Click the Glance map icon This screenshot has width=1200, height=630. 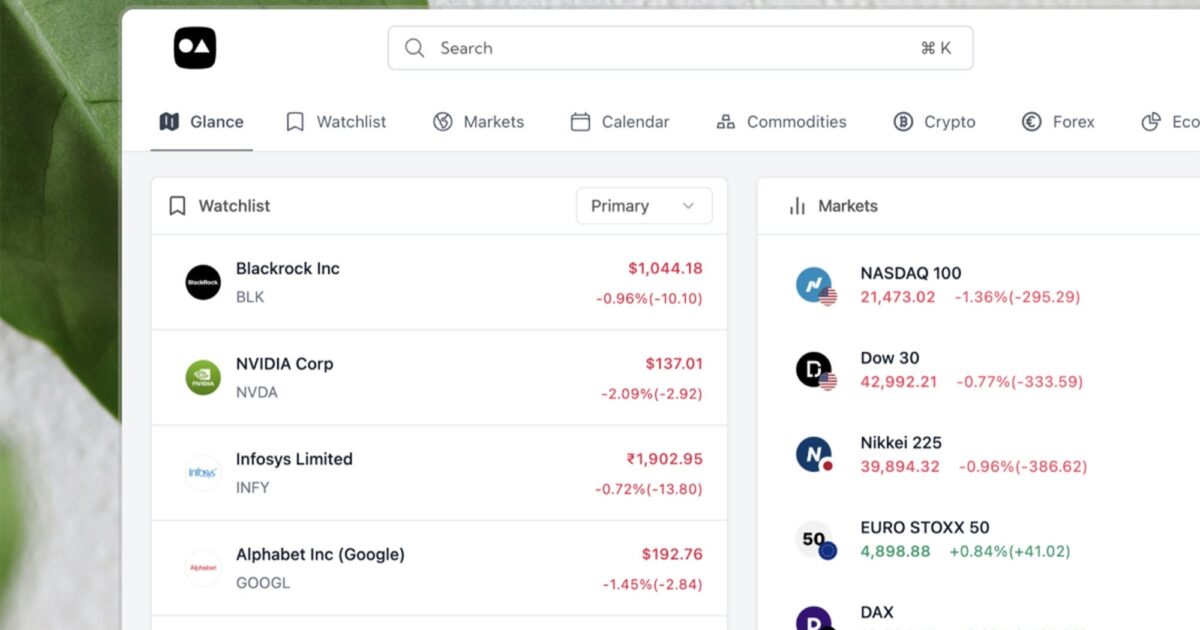coord(169,122)
